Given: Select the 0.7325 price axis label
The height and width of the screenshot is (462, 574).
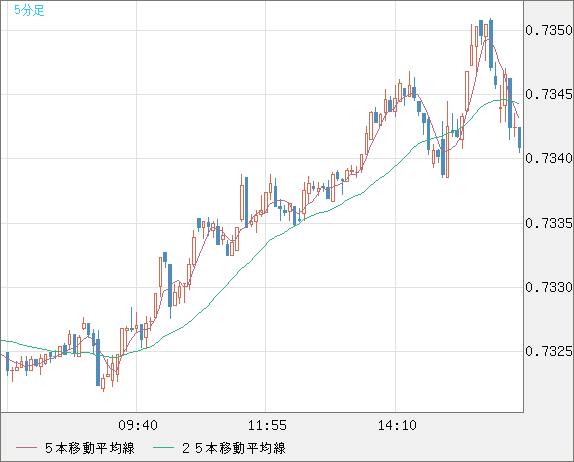Looking at the screenshot, I should coord(549,351).
